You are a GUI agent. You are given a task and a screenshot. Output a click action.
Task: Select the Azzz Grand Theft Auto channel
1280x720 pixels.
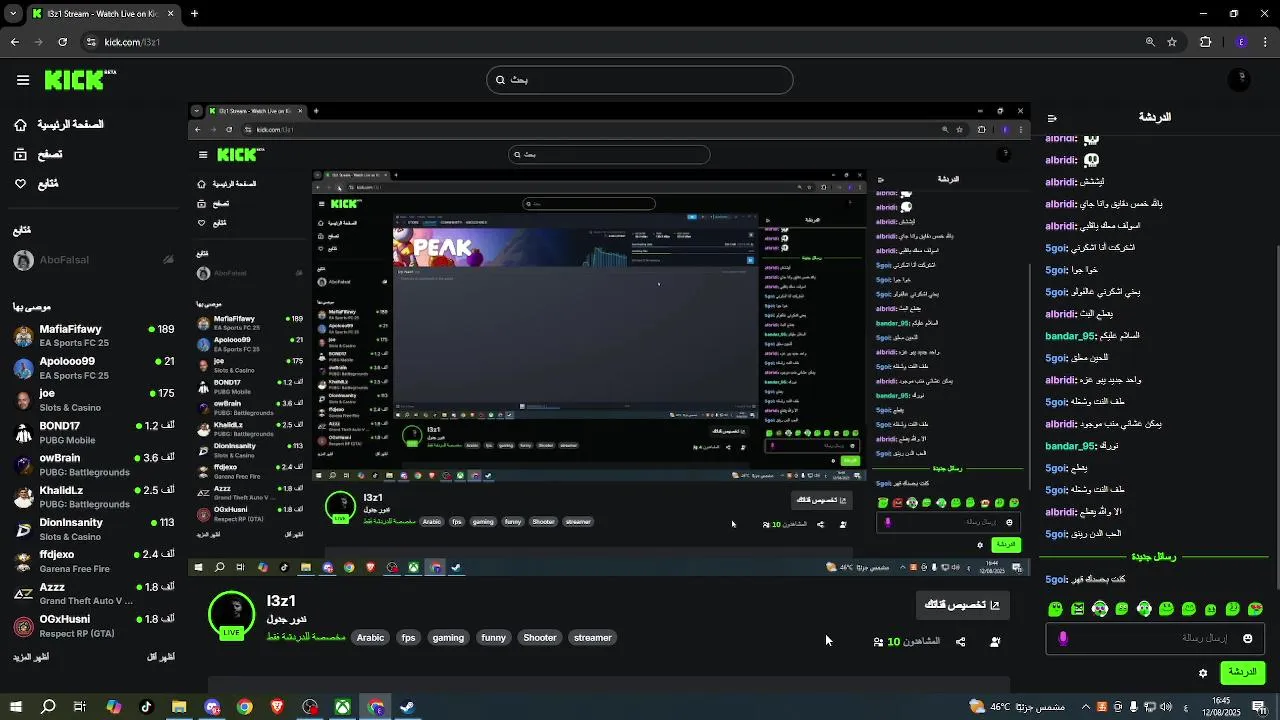point(94,594)
